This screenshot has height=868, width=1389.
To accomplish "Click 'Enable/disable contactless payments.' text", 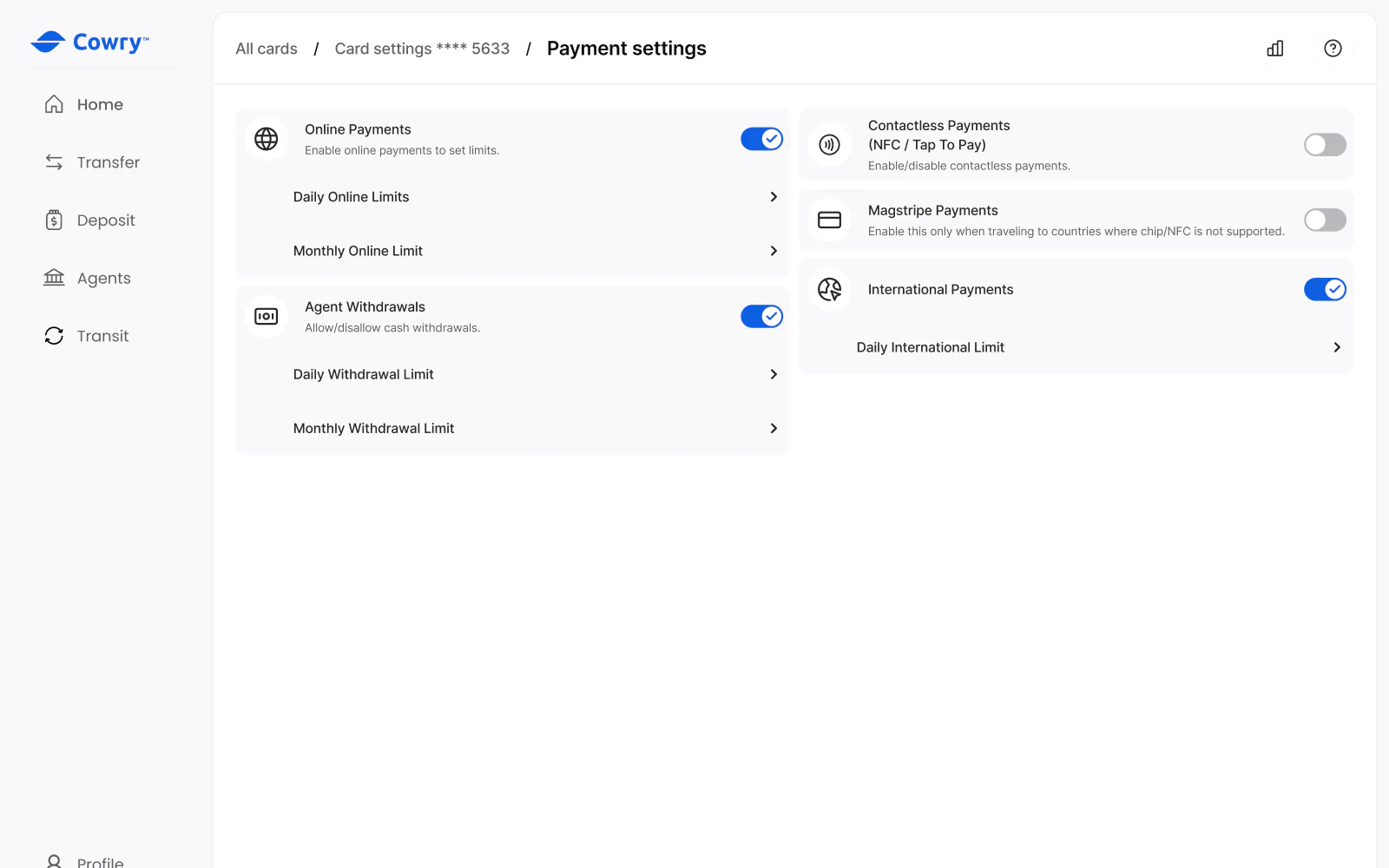I will (x=969, y=166).
